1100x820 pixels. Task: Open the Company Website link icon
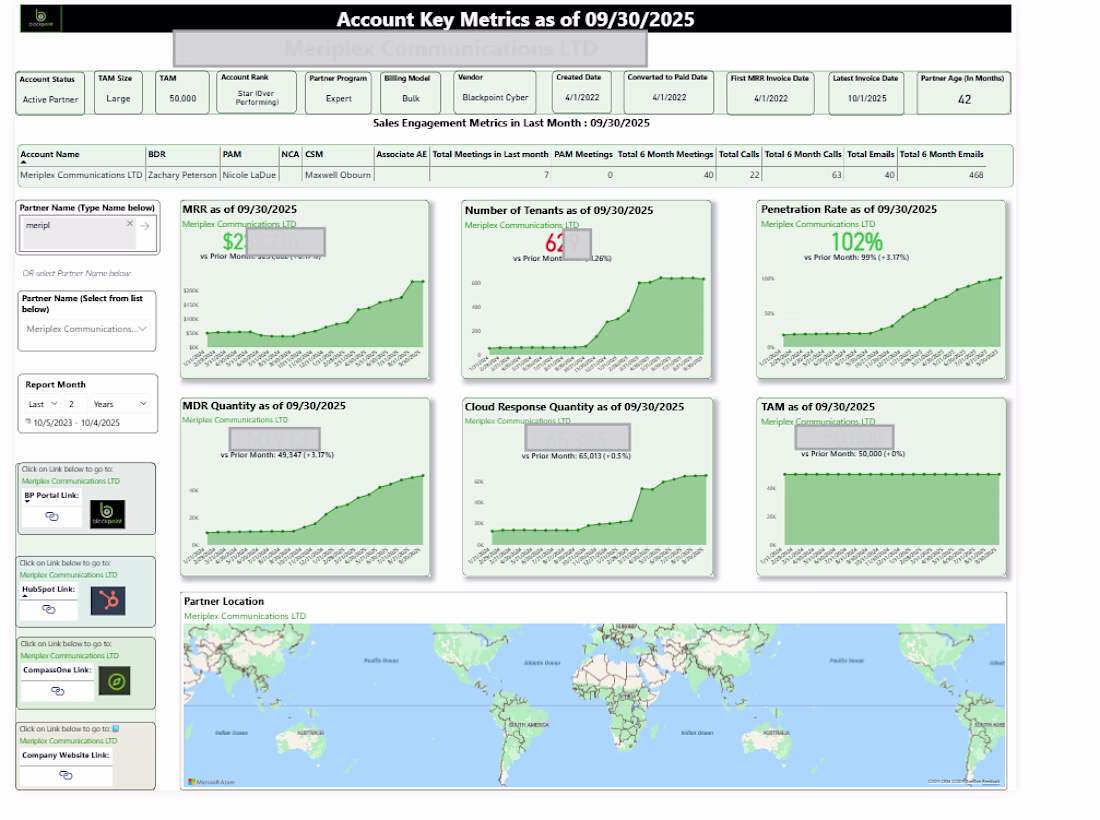coord(65,775)
